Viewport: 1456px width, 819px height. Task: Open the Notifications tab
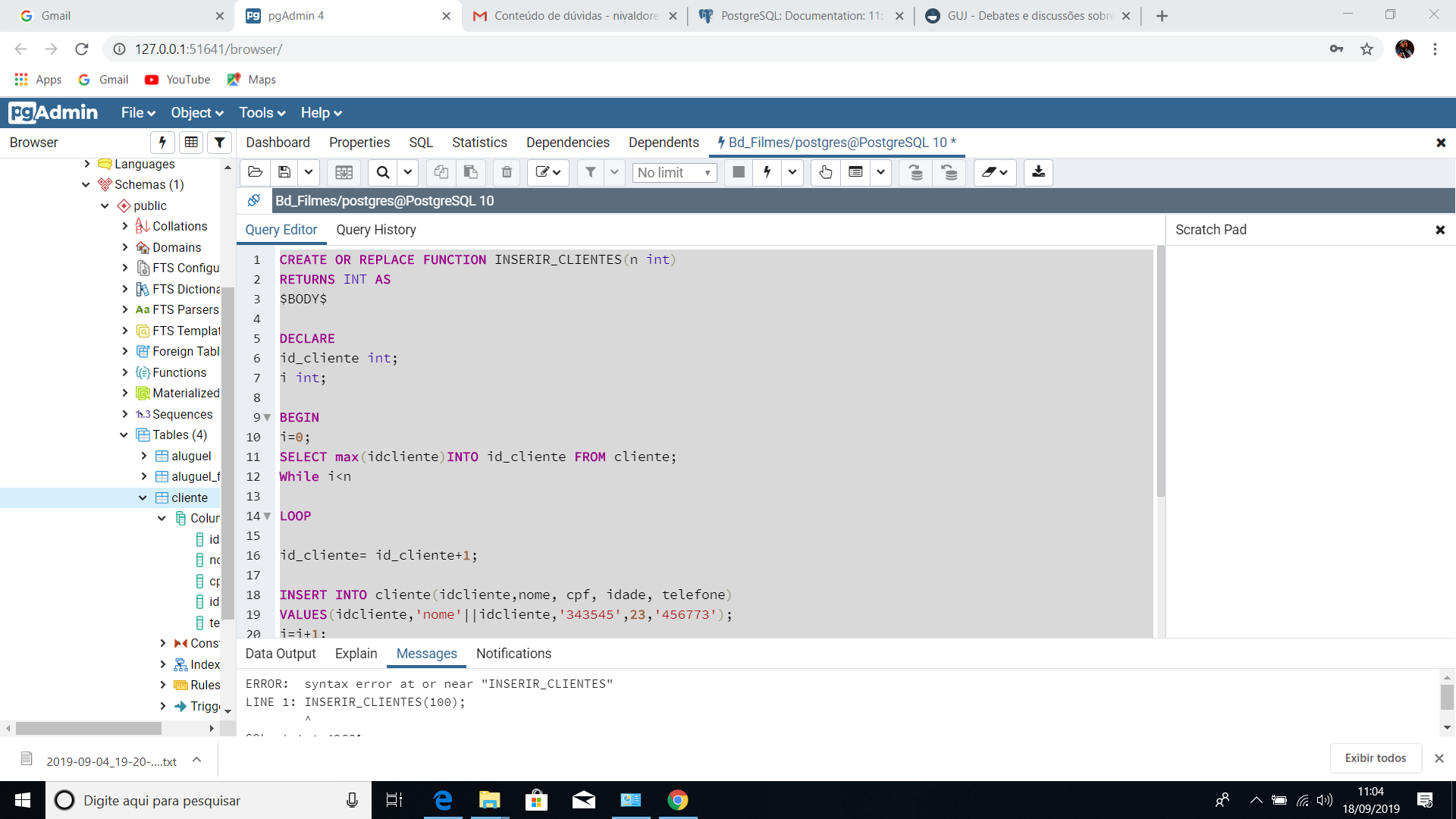tap(513, 654)
